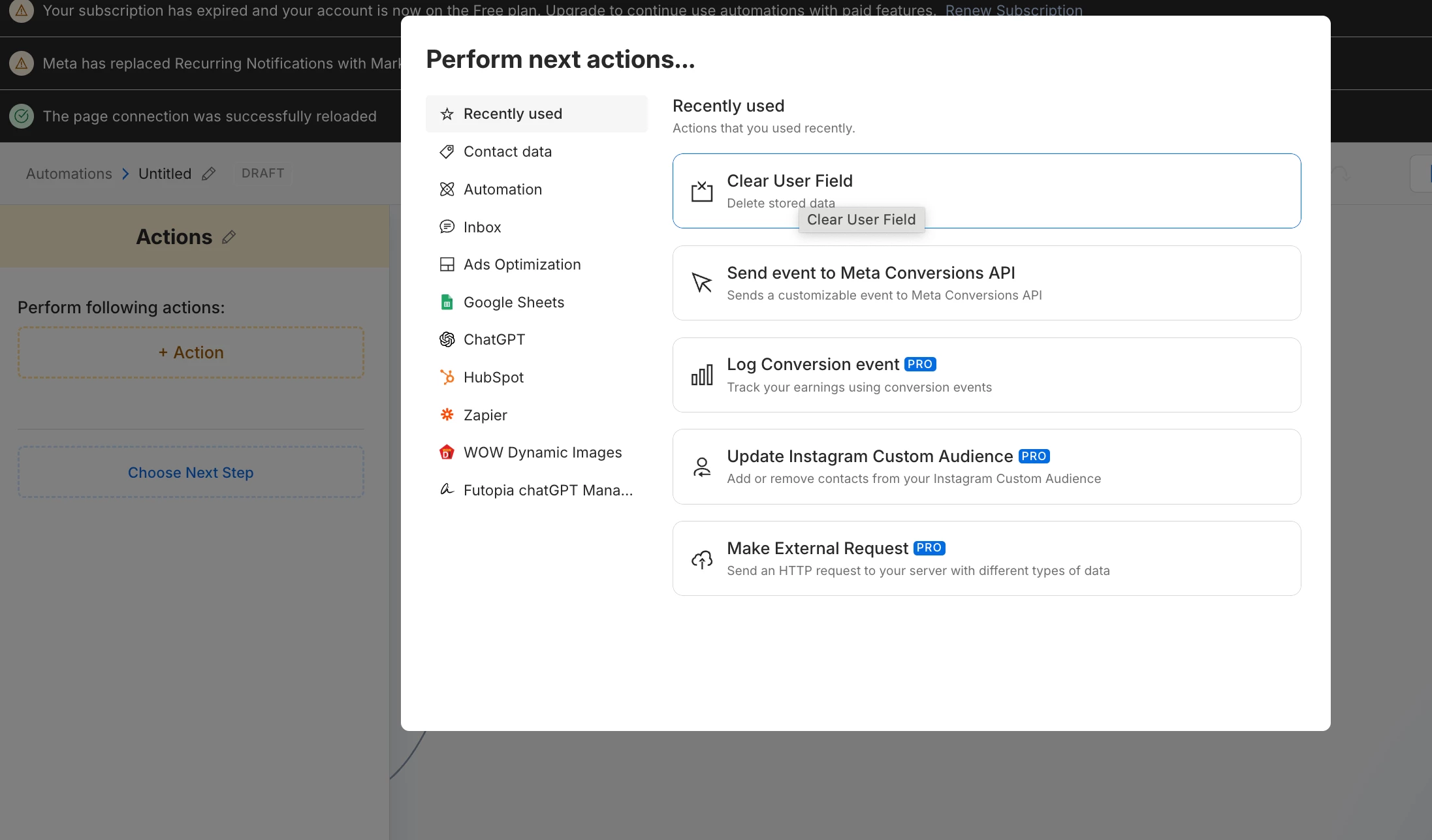
Task: Click the pencil icon beside Untitled
Action: (x=208, y=174)
